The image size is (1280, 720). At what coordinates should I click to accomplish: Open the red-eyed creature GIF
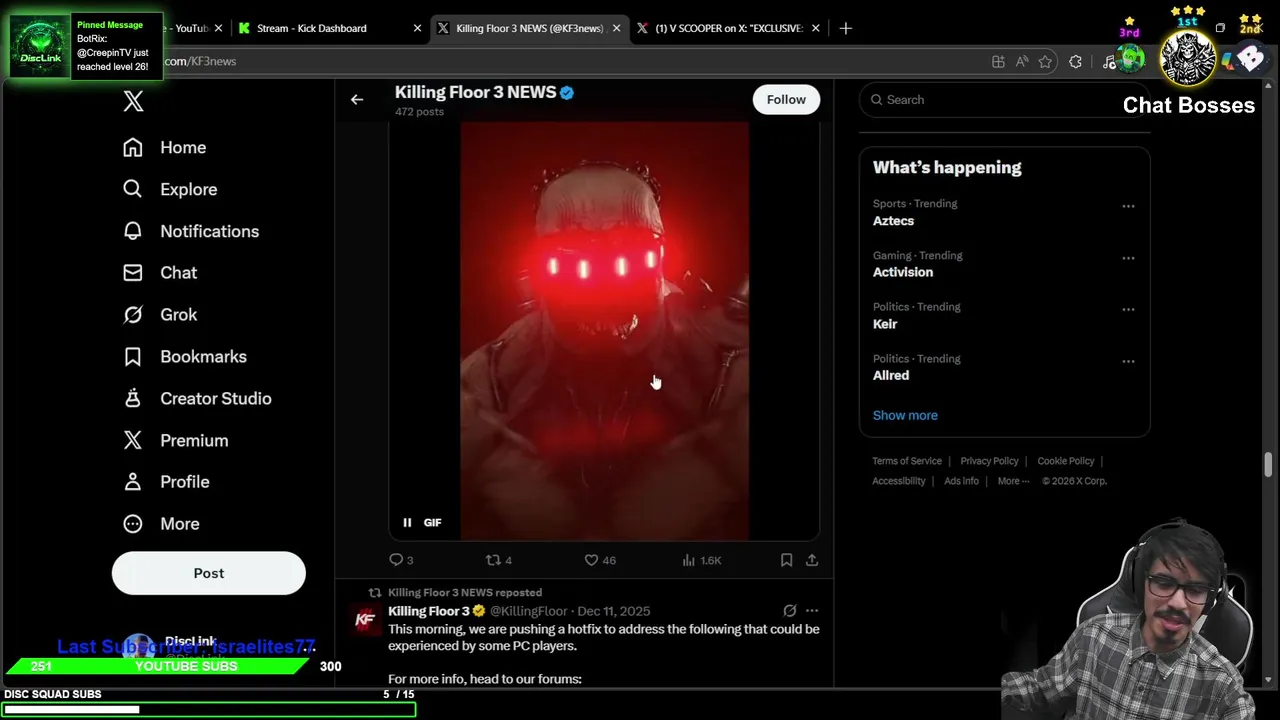(x=604, y=331)
